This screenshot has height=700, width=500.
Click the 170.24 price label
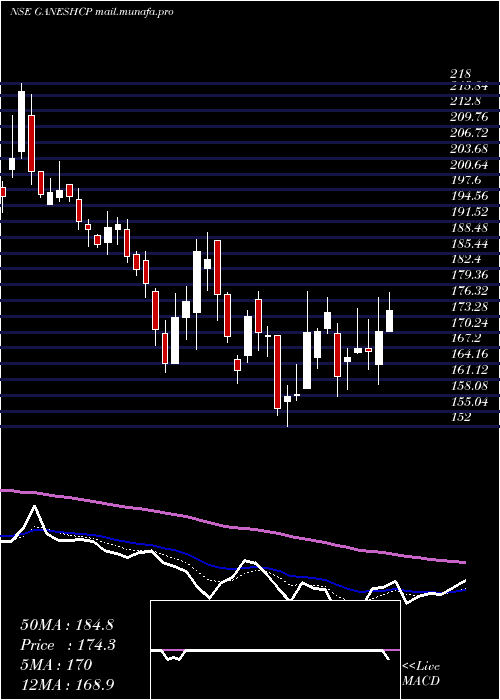(469, 322)
